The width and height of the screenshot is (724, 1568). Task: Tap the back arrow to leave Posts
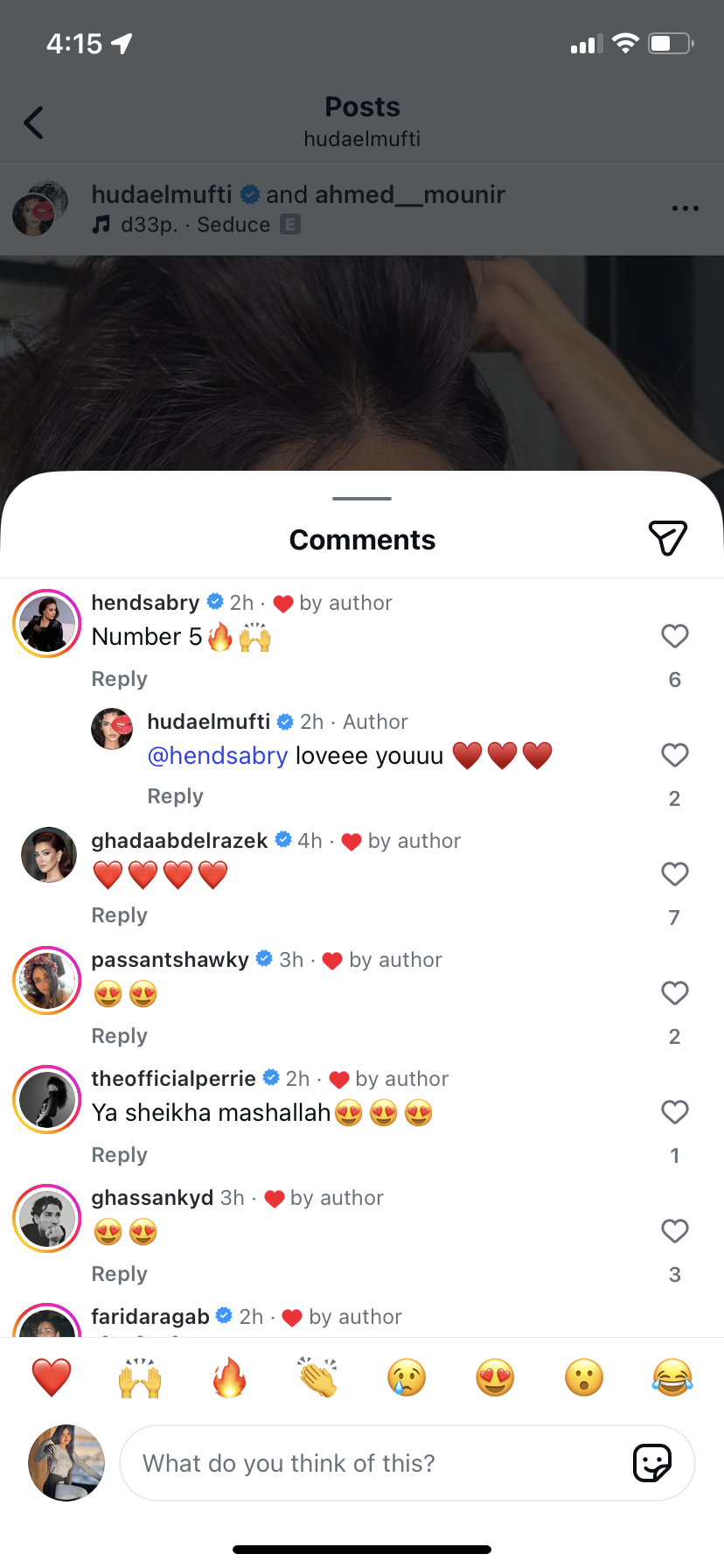point(34,122)
